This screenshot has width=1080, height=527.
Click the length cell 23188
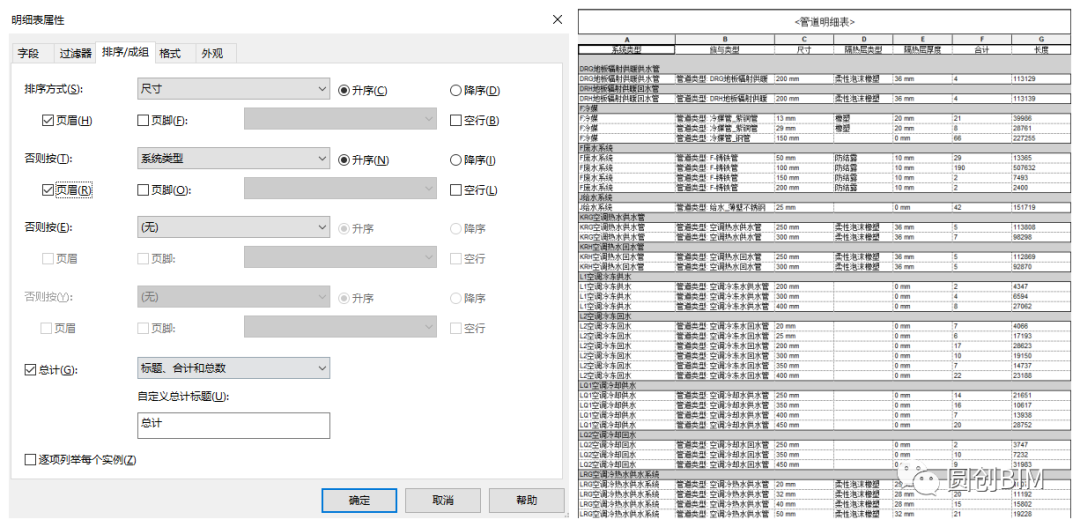pos(1041,375)
